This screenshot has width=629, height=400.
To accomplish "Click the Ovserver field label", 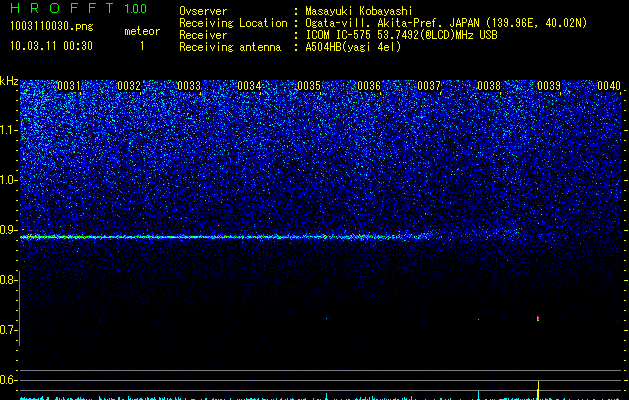I will tap(203, 11).
